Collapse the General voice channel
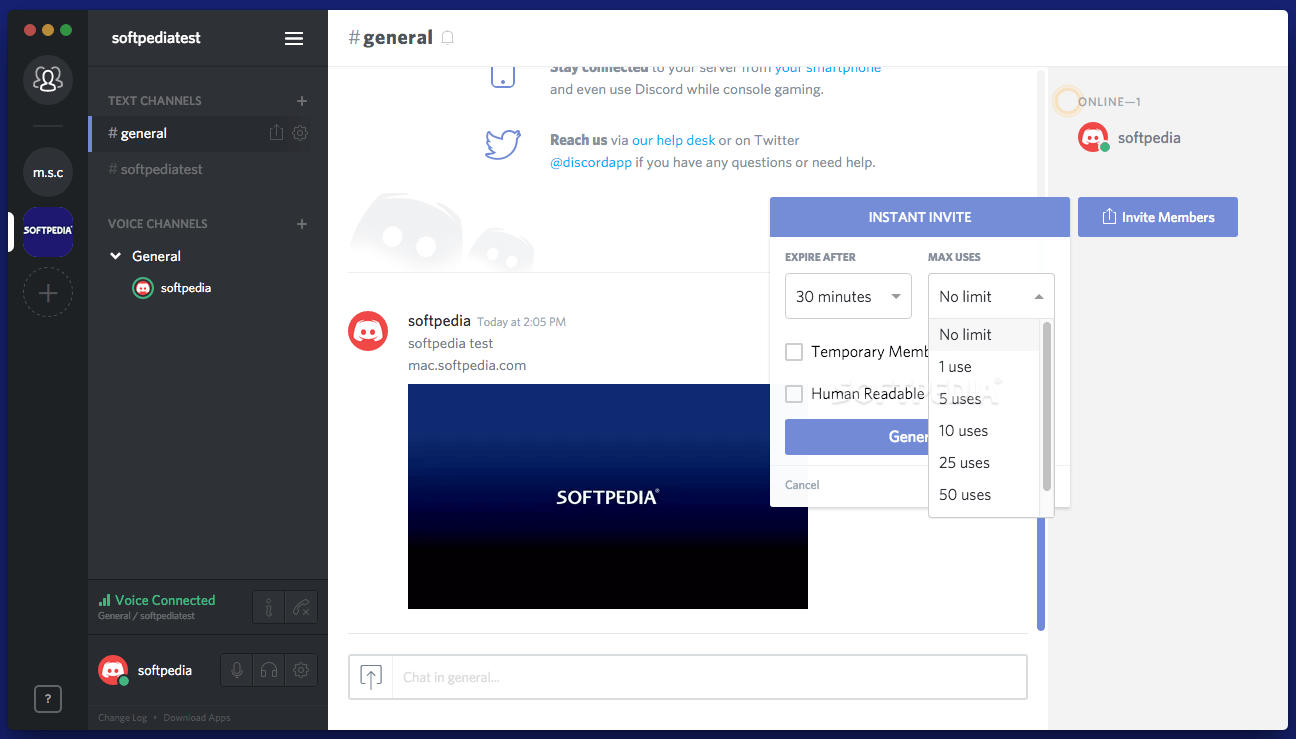The width and height of the screenshot is (1296, 739). coord(115,256)
